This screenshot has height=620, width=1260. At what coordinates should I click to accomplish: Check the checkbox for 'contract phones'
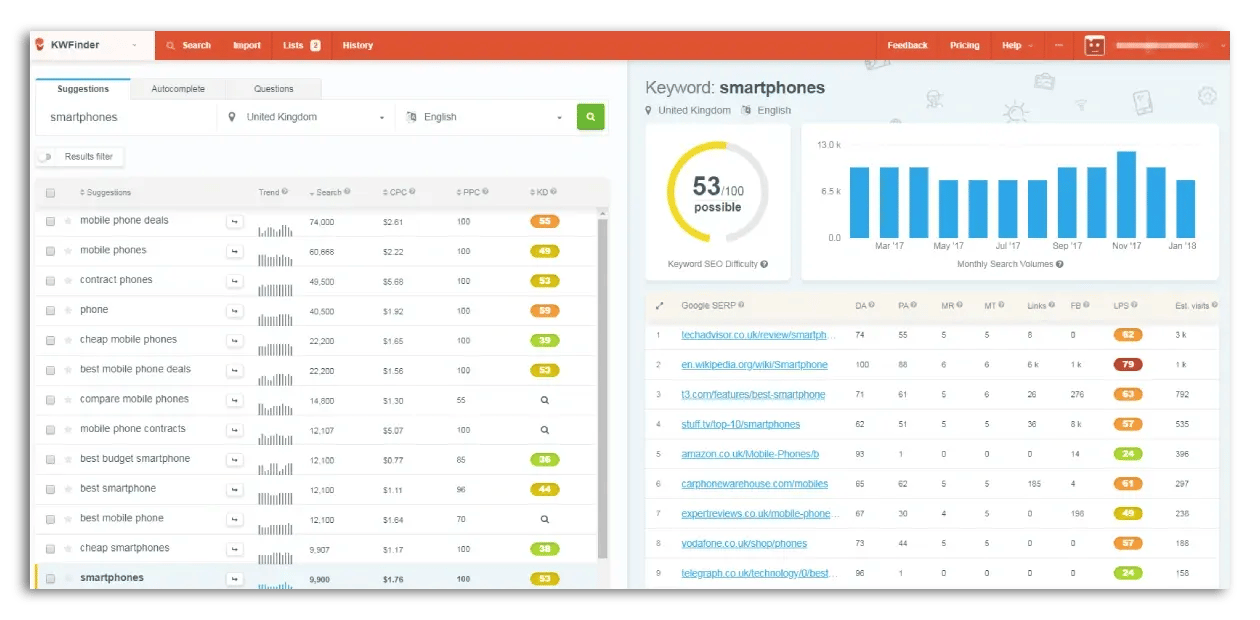pos(50,280)
